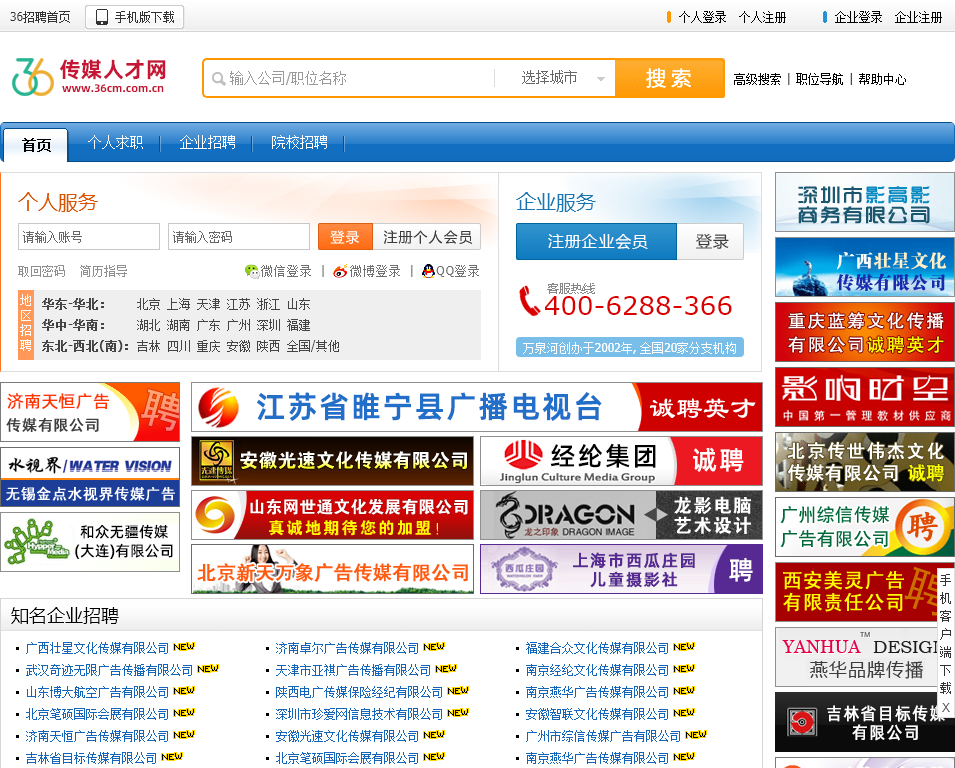
Task: Open the 帮助中心 link
Action: (882, 79)
